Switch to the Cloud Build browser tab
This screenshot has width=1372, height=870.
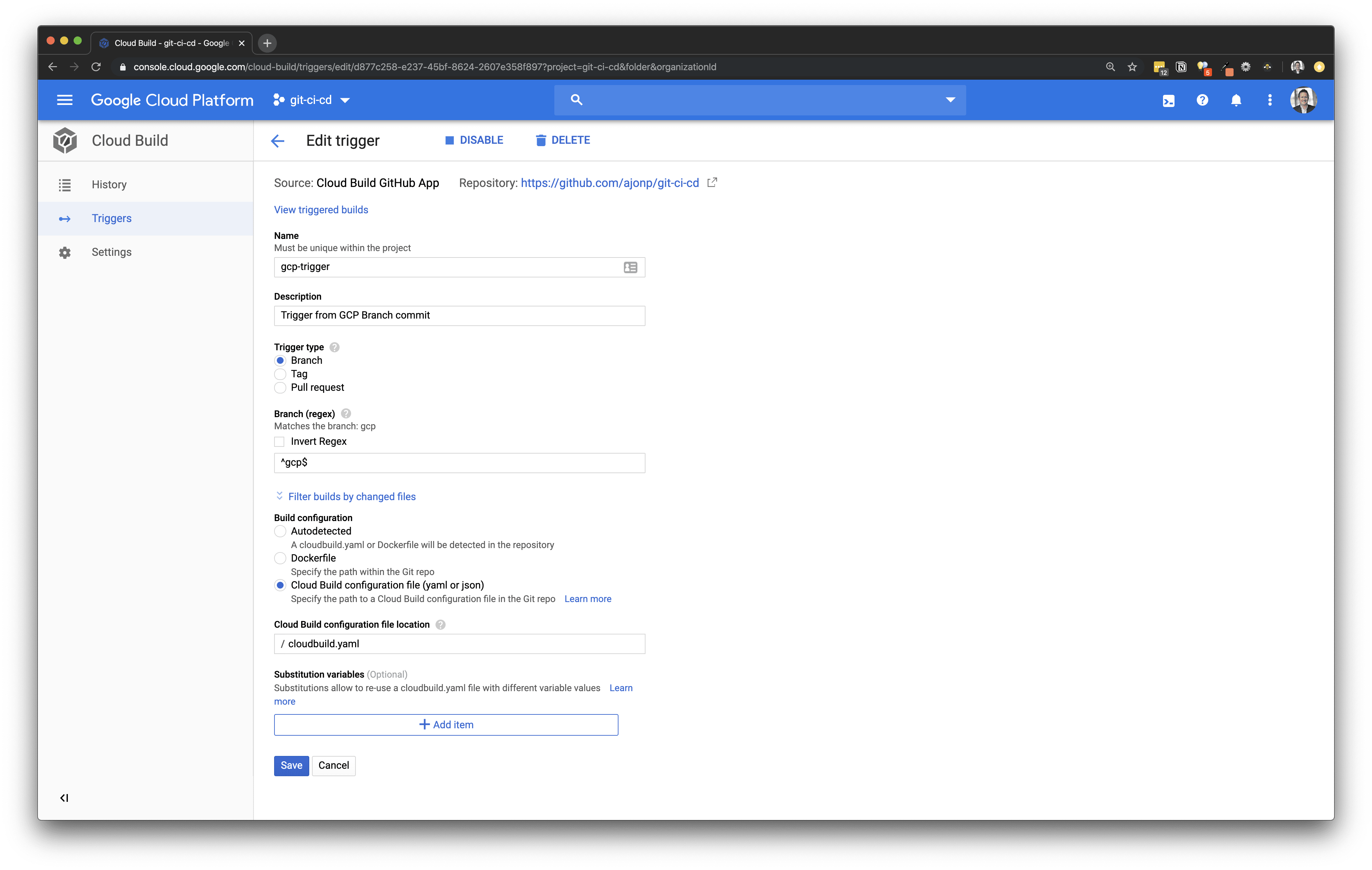(171, 43)
